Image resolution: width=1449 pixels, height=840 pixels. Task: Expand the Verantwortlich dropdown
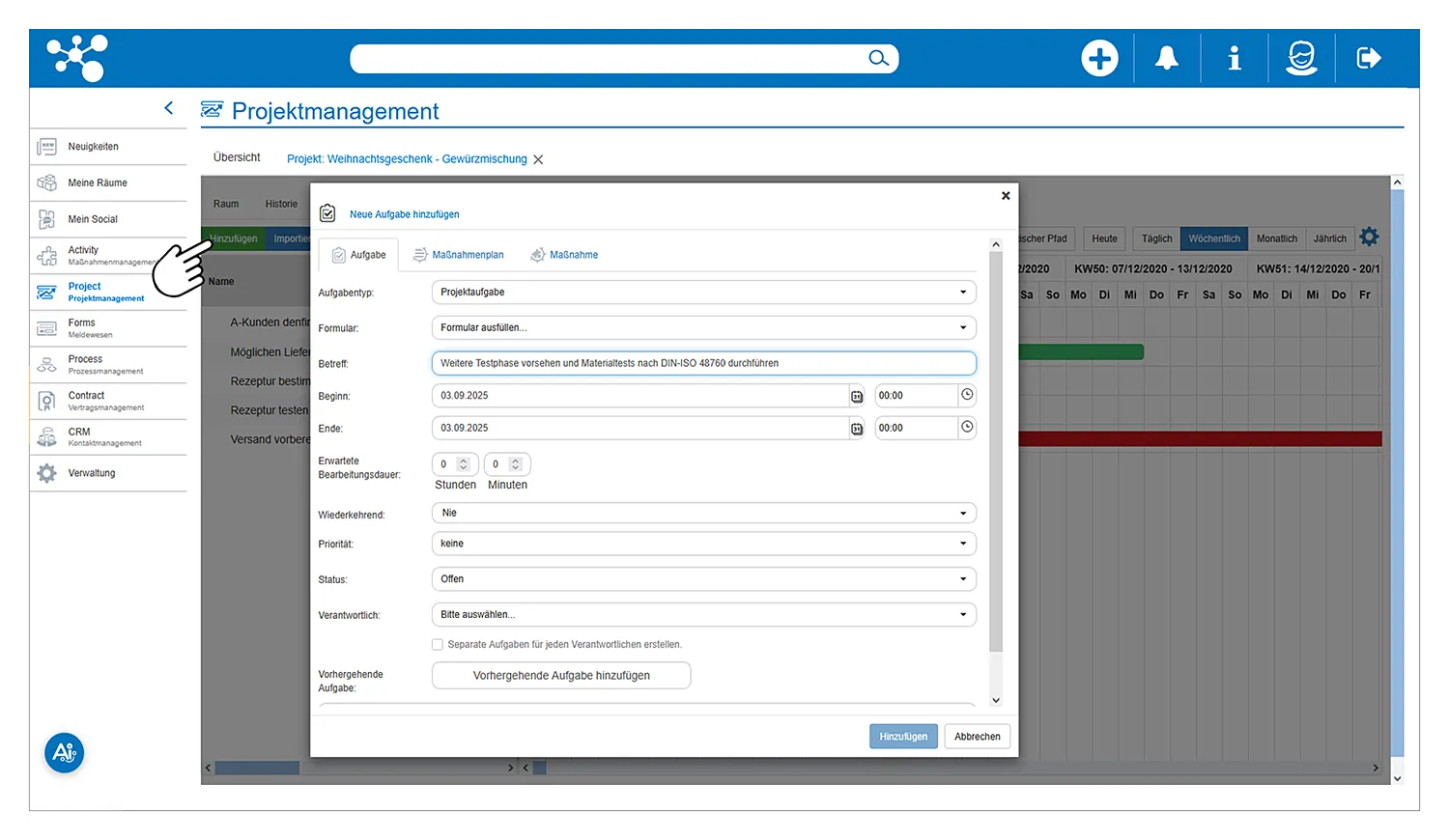[703, 615]
